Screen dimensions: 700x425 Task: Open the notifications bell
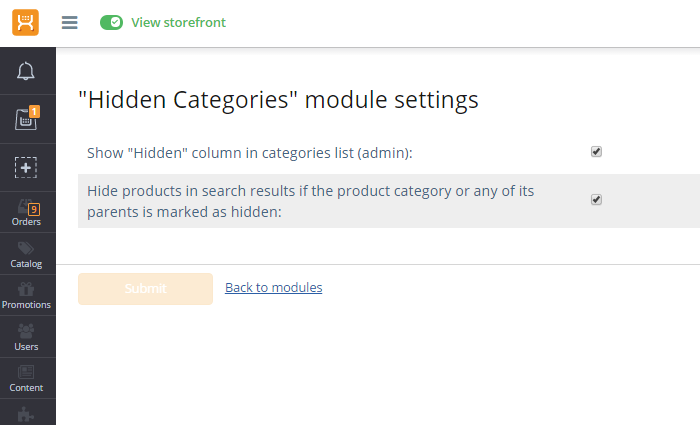(26, 71)
